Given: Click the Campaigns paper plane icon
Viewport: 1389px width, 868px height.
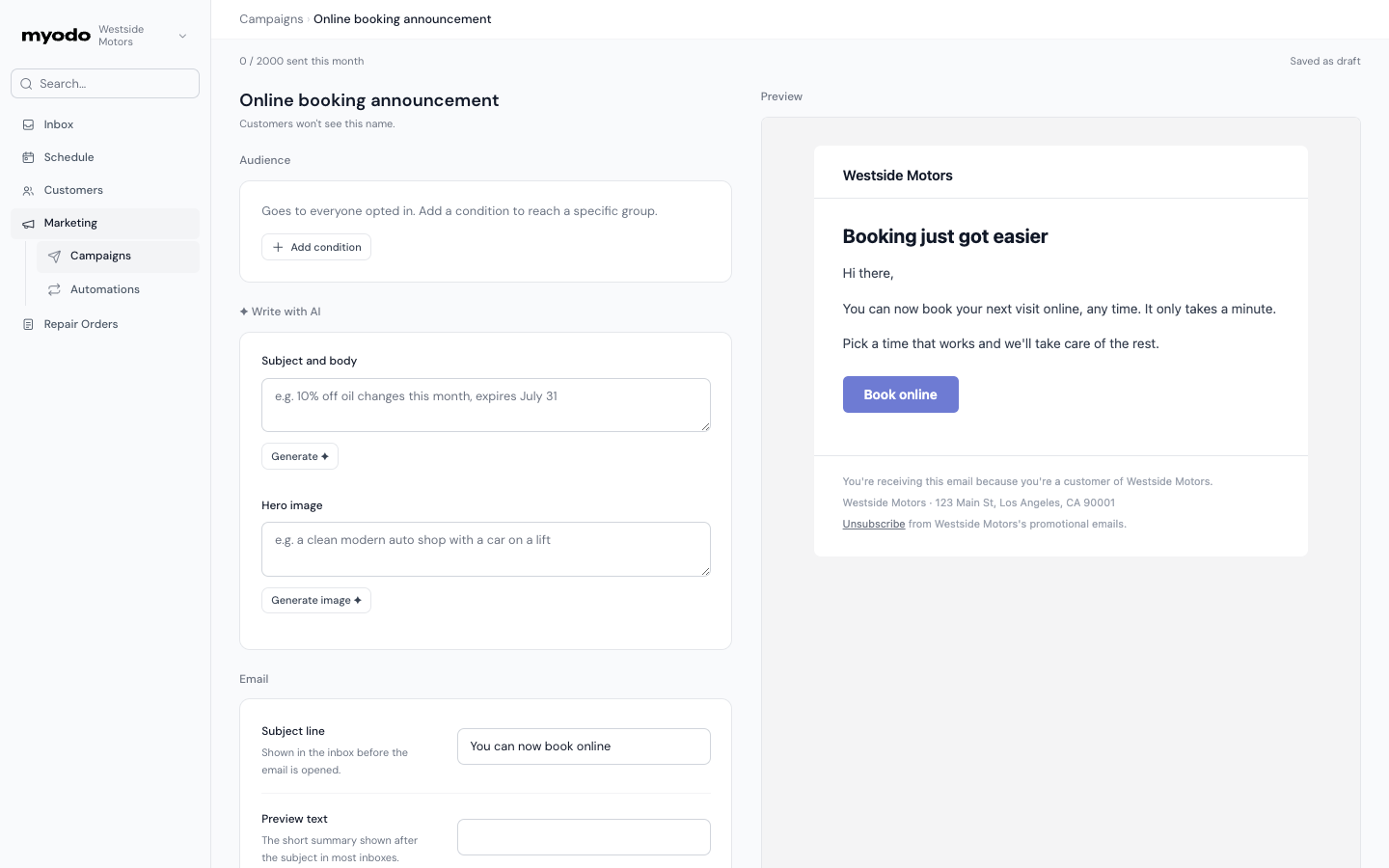Looking at the screenshot, I should [54, 257].
